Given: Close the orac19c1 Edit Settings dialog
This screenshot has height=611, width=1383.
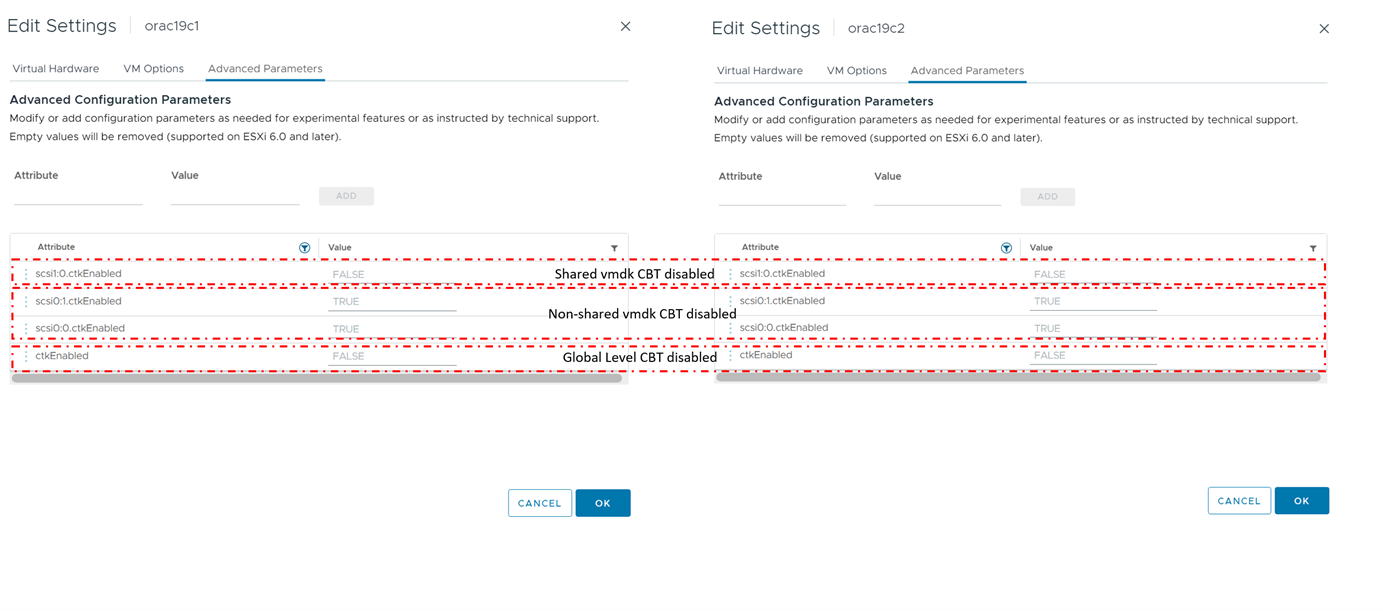Looking at the screenshot, I should tap(625, 26).
